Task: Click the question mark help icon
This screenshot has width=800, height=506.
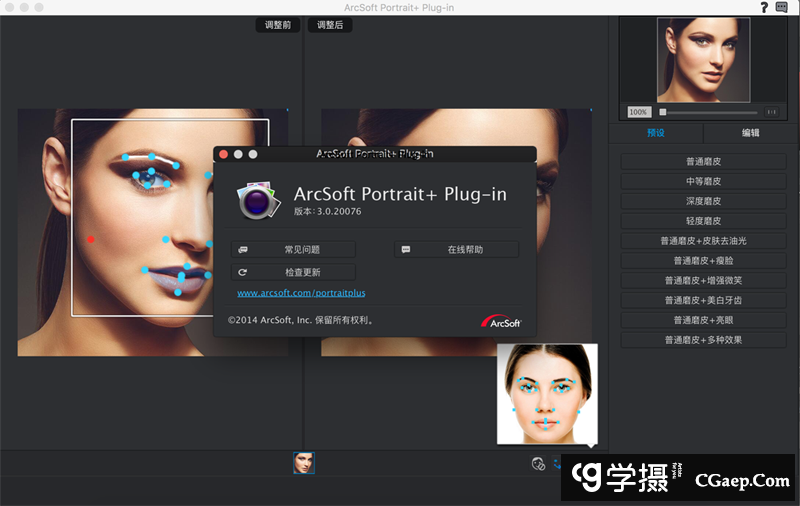Action: [x=764, y=7]
